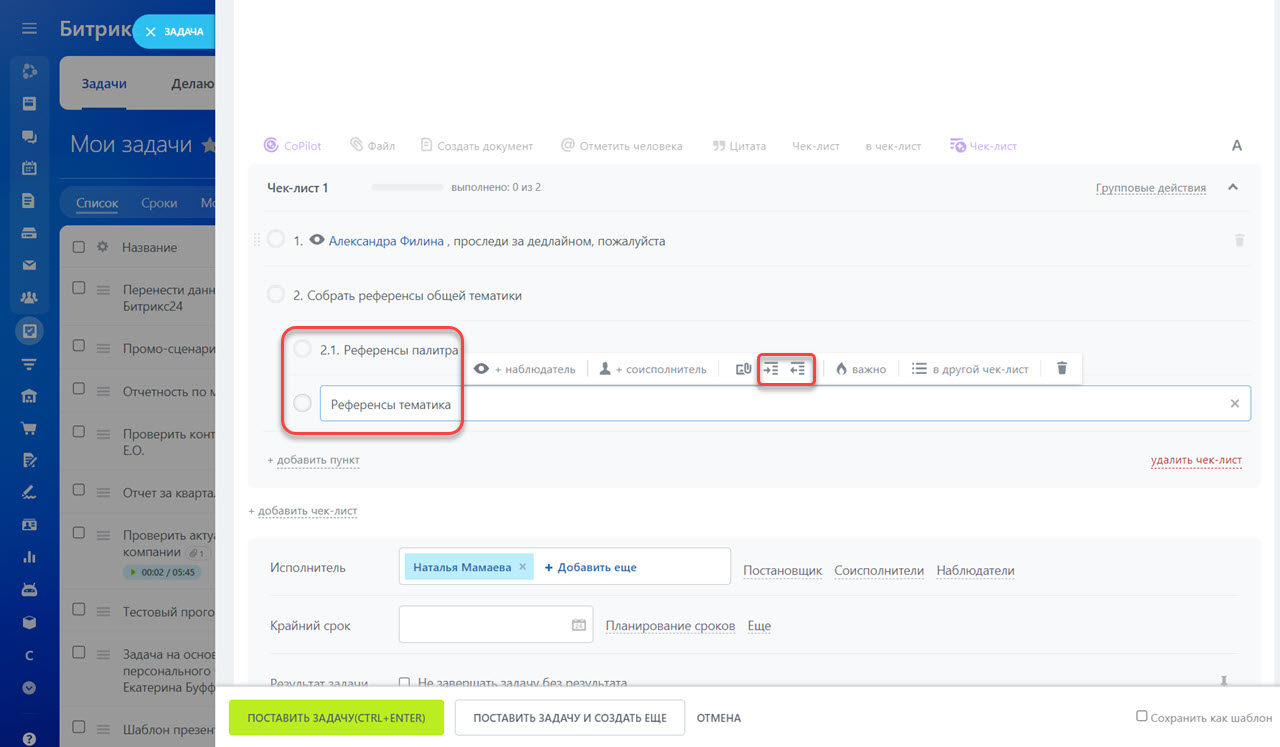This screenshot has width=1280, height=747.
Task: Switch to Задачи tab
Action: (104, 84)
